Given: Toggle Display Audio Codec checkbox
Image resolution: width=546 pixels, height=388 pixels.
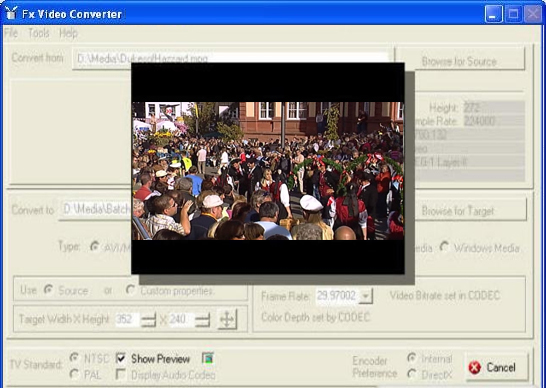Looking at the screenshot, I should 120,374.
